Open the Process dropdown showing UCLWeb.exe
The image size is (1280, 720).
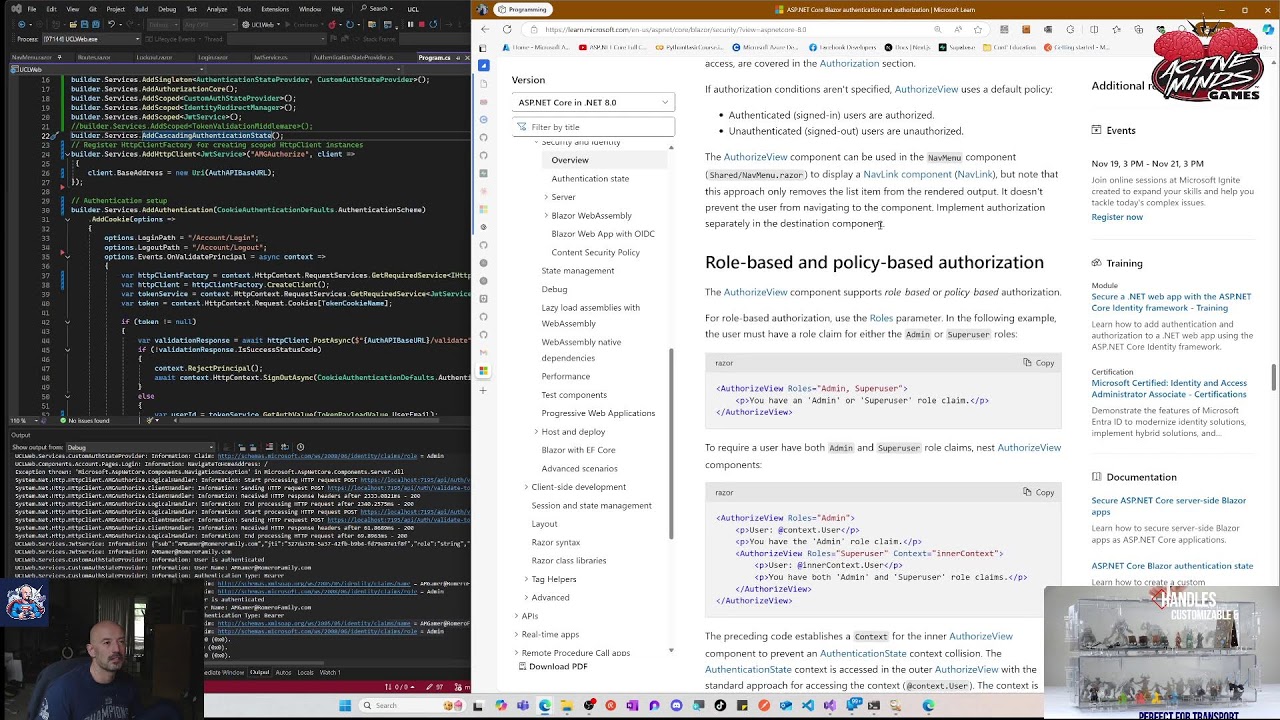pos(92,39)
